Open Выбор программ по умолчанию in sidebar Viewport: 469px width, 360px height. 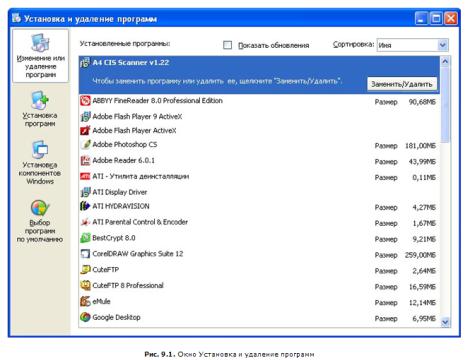tap(40, 221)
